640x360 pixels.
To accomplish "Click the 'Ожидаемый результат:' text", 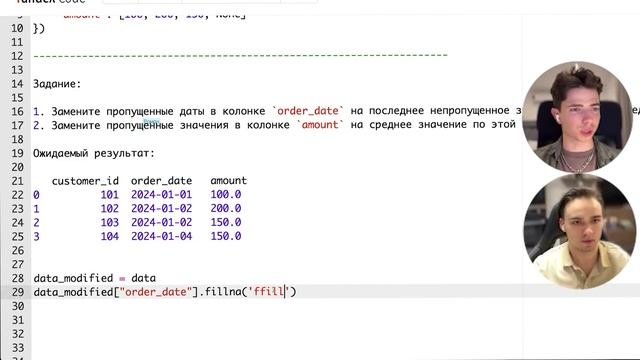I will coord(94,153).
